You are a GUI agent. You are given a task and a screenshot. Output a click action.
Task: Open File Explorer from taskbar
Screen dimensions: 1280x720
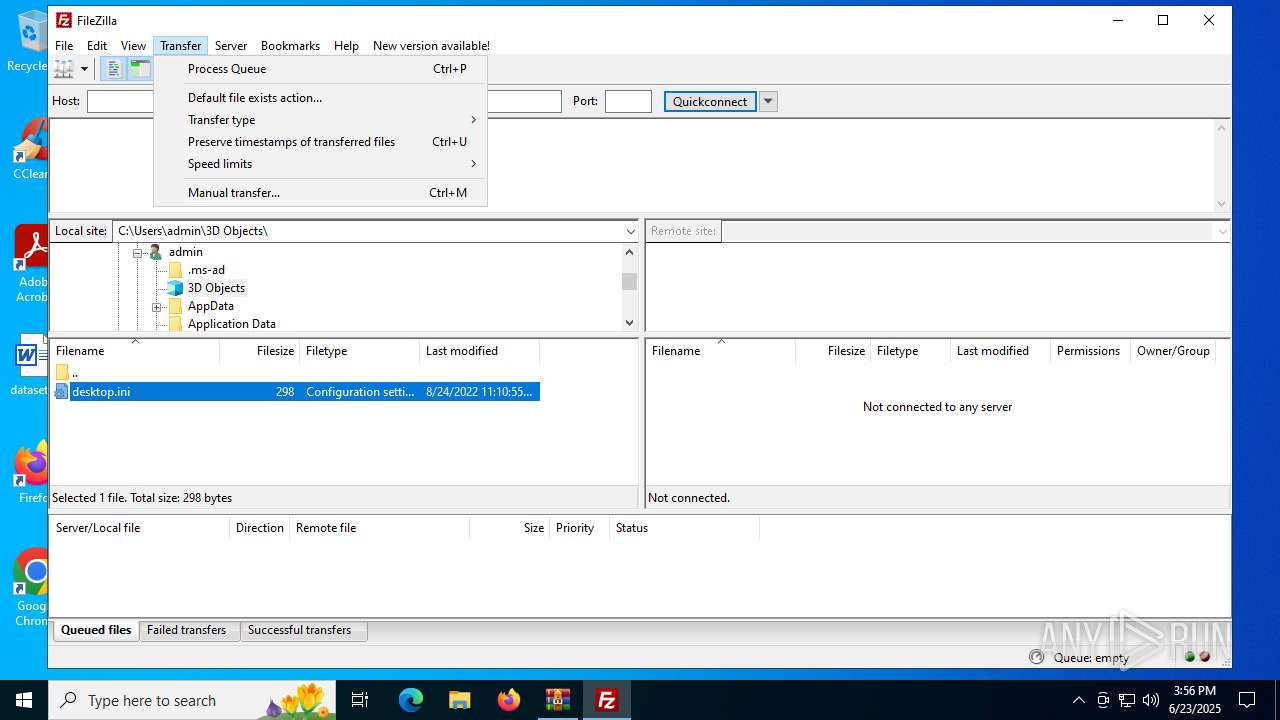pyautogui.click(x=459, y=700)
